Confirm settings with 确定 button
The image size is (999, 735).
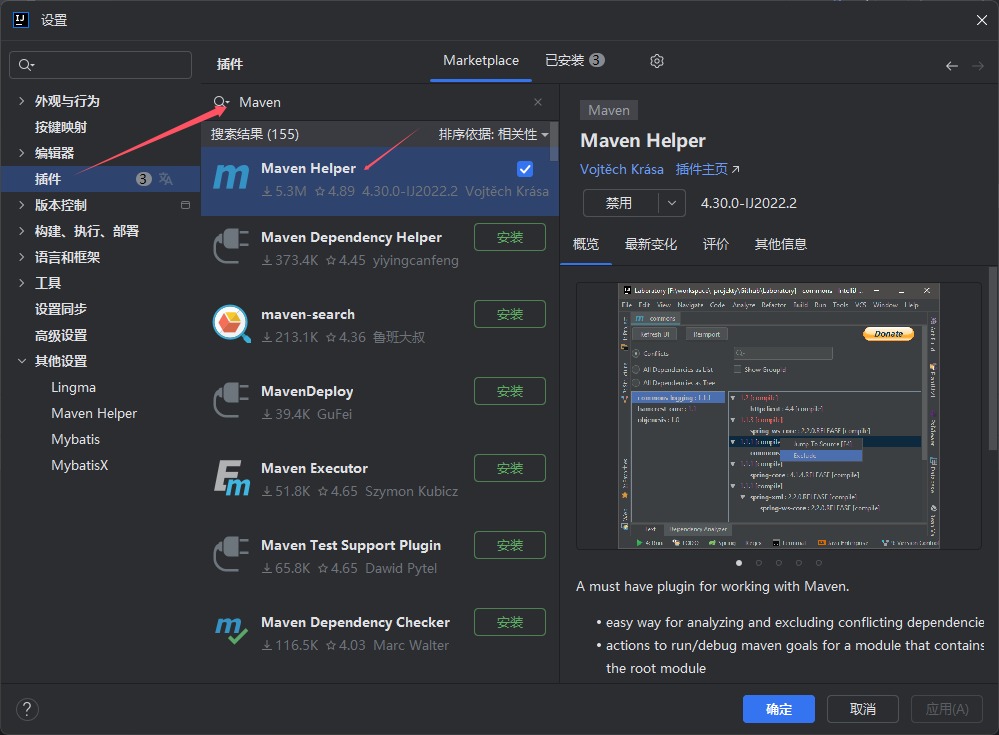779,709
